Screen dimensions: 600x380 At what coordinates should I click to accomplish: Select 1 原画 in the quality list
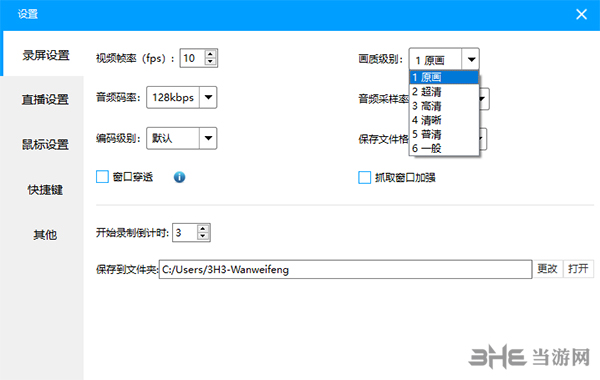click(444, 77)
